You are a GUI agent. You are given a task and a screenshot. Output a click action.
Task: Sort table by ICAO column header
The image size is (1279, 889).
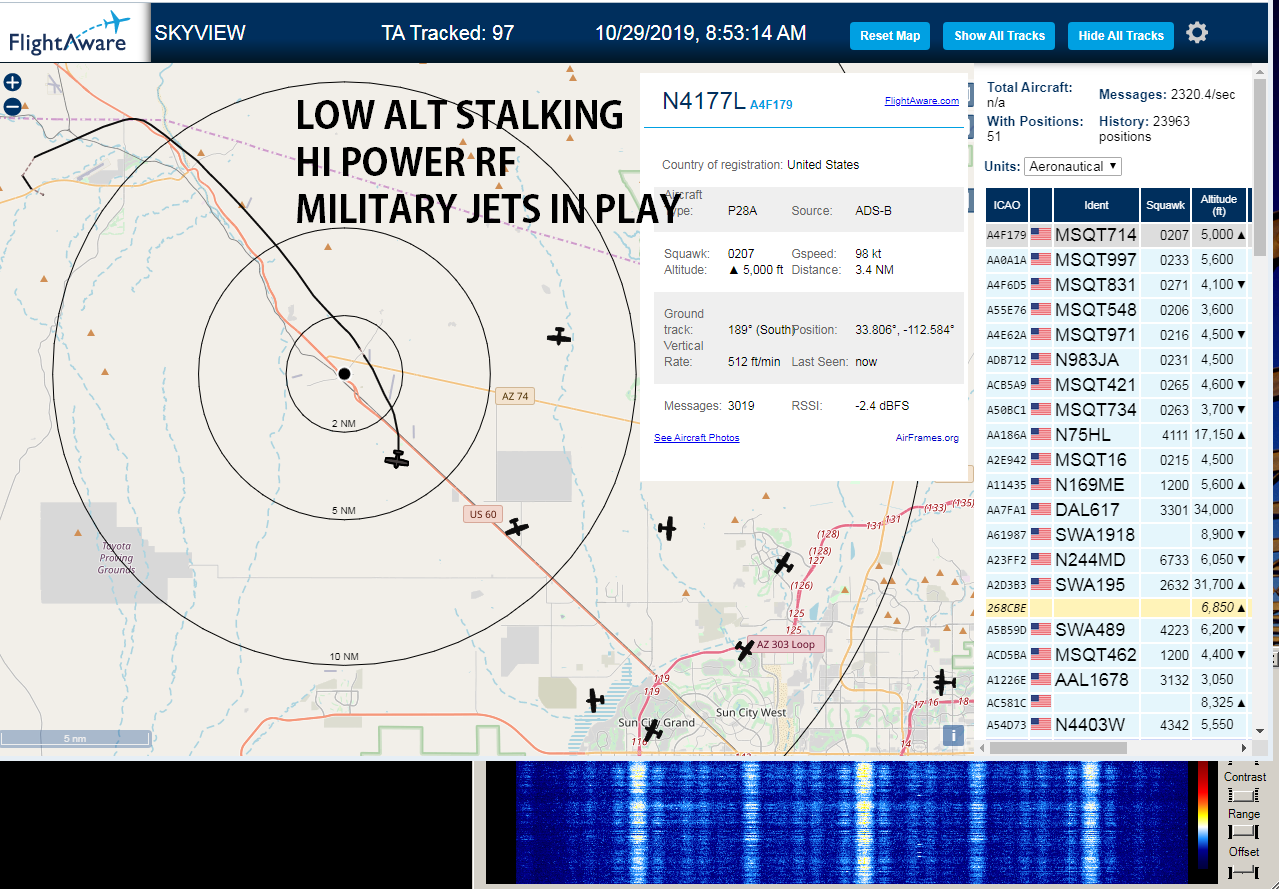1007,205
